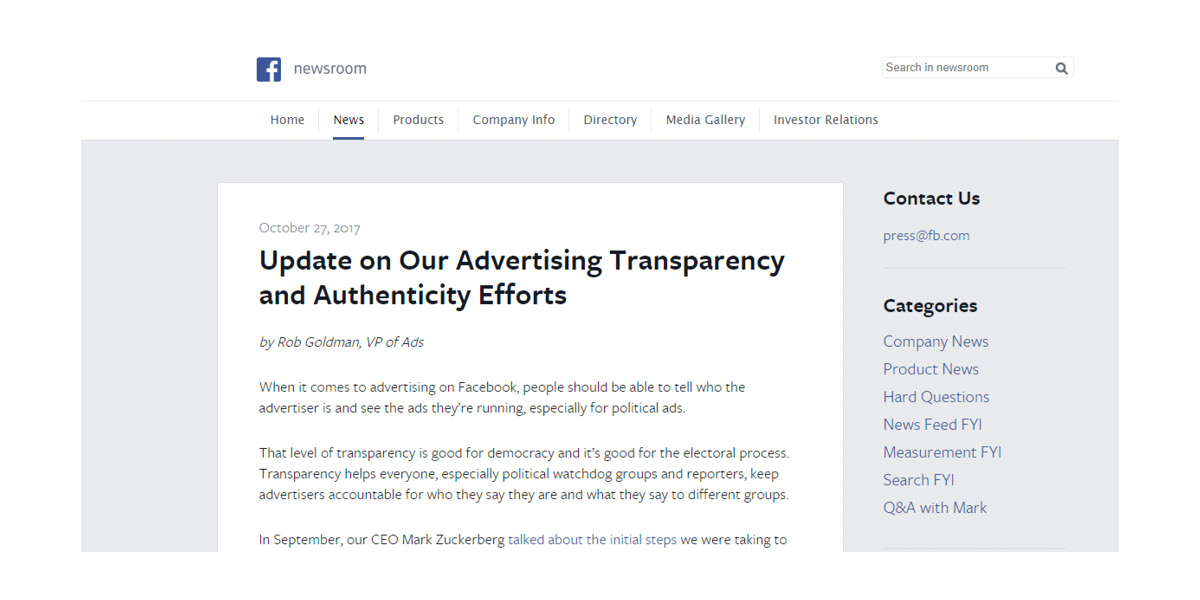
Task: Click the search magnifier icon
Action: [1061, 68]
